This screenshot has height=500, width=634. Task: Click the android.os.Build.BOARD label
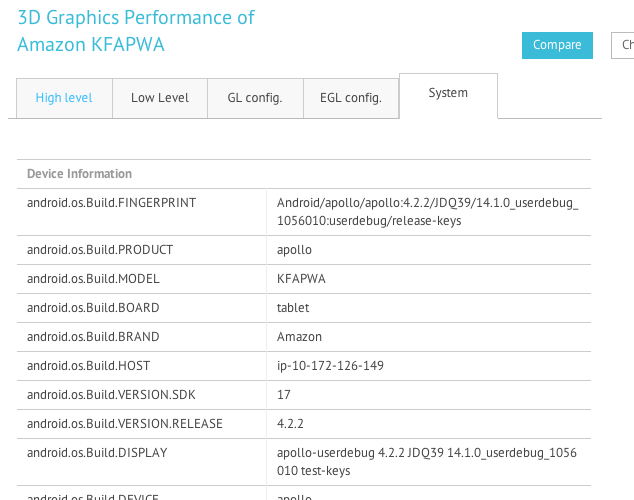[93, 308]
